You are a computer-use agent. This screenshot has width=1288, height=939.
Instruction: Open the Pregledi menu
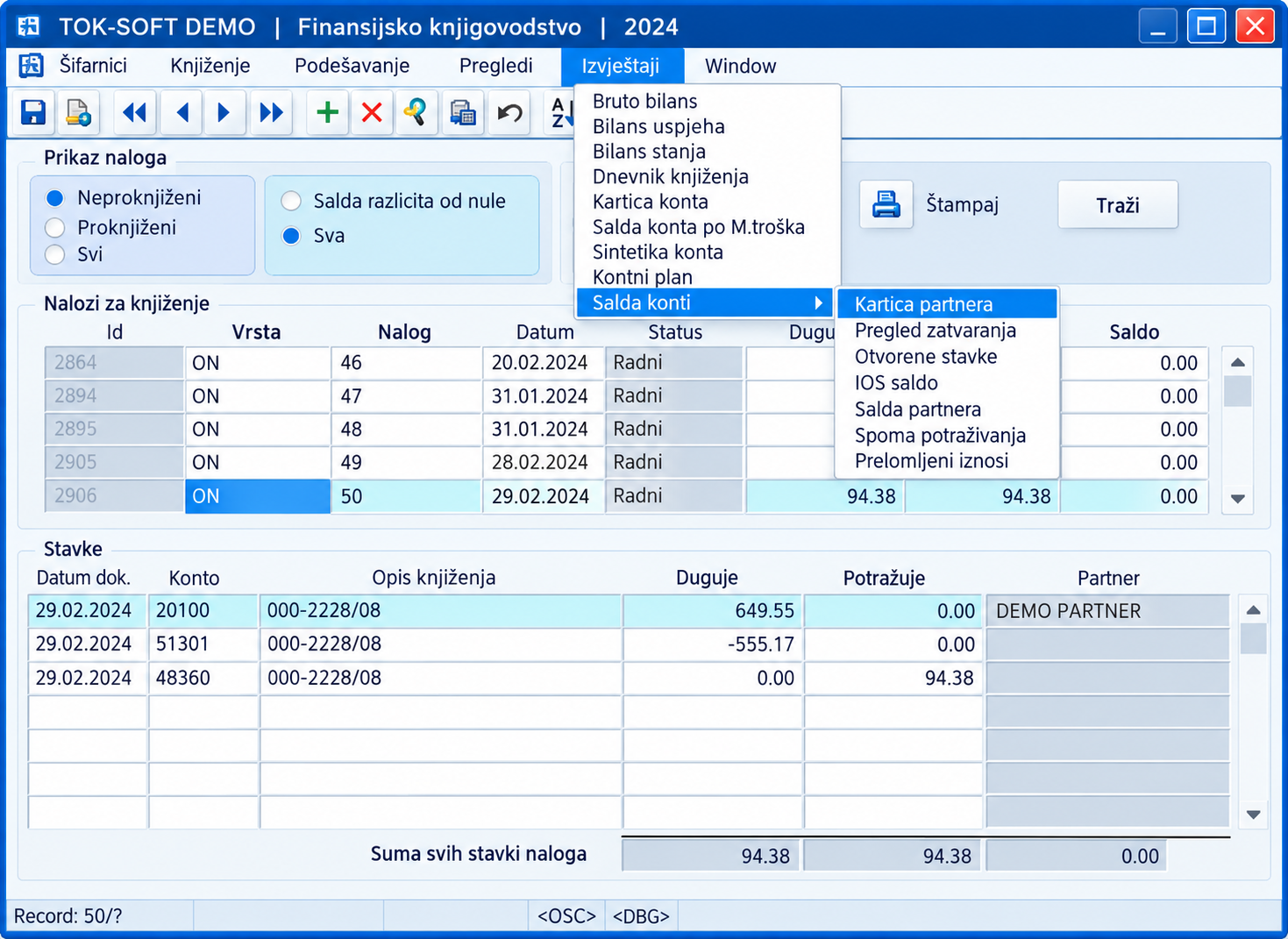click(496, 66)
